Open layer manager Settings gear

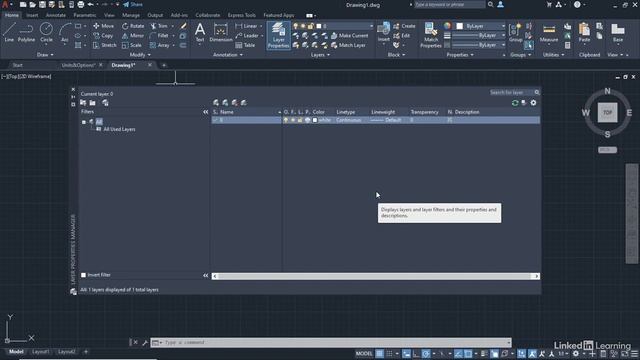[533, 103]
